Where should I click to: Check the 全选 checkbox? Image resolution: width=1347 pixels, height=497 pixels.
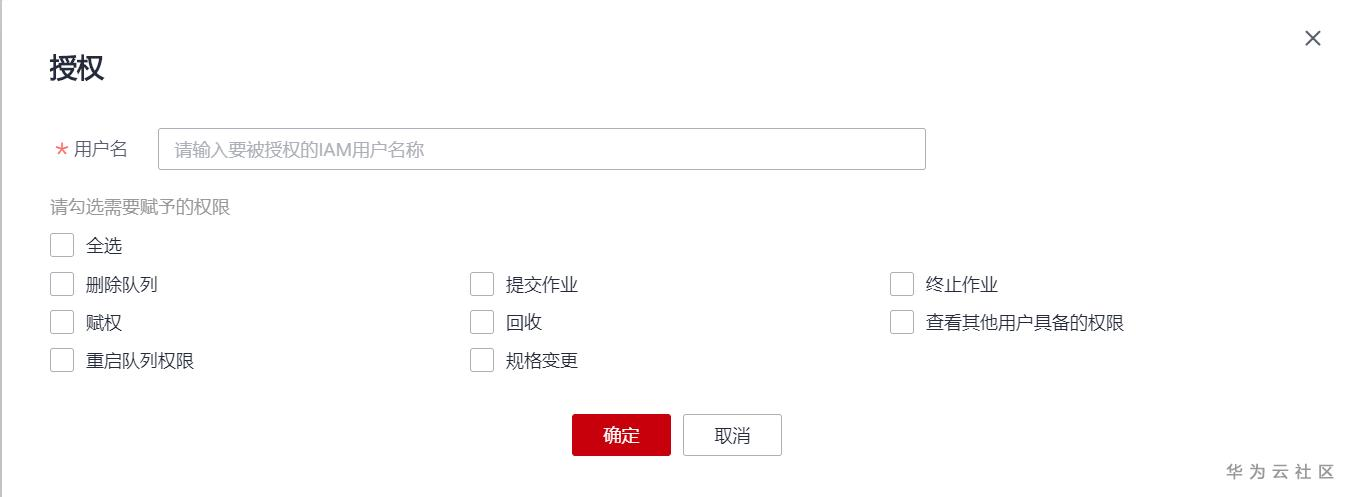click(62, 246)
